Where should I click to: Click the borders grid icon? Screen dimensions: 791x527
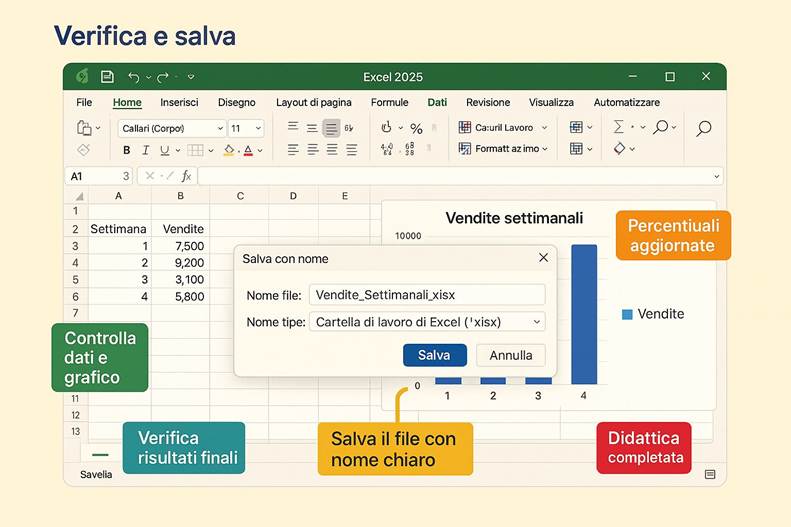[195, 150]
